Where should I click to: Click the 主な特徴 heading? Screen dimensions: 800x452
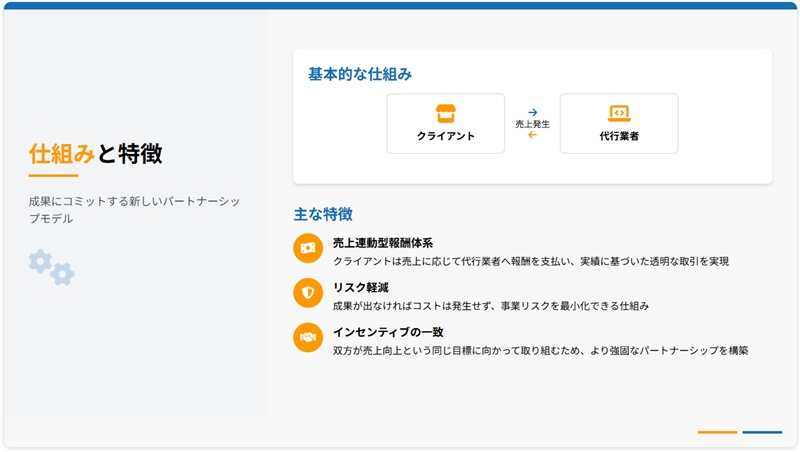(x=323, y=214)
